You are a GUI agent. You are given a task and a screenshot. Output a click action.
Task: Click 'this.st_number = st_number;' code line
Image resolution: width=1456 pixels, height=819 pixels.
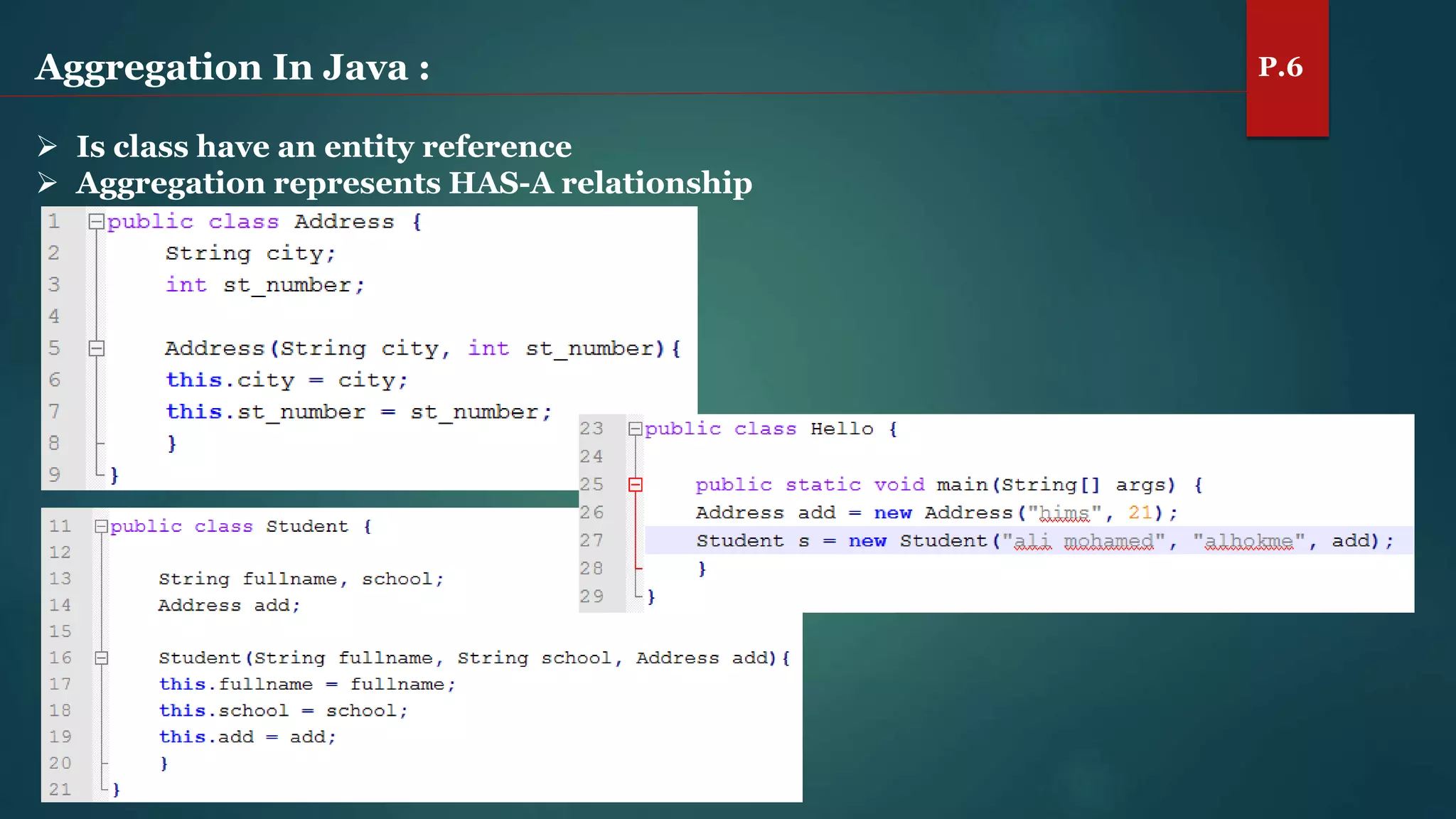click(x=358, y=412)
